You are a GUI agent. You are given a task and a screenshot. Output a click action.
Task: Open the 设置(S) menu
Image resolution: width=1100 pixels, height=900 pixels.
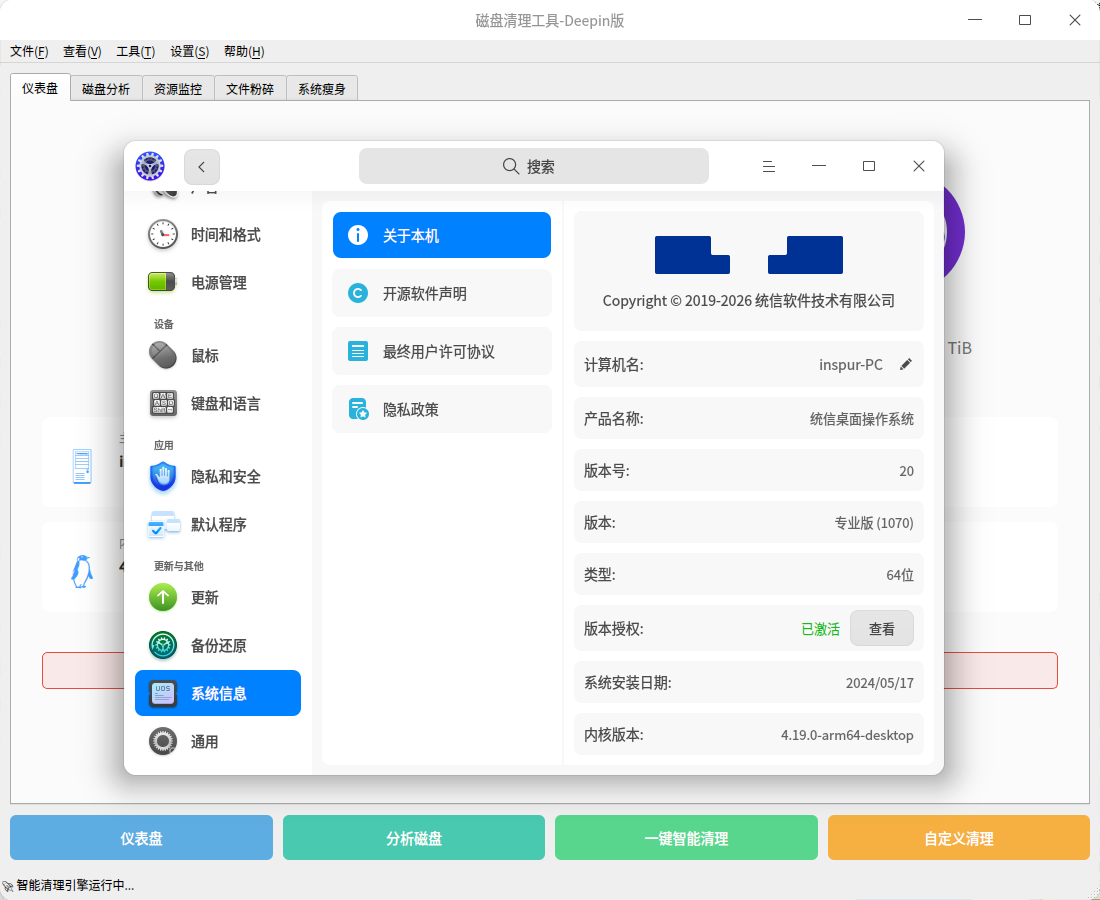click(x=189, y=51)
